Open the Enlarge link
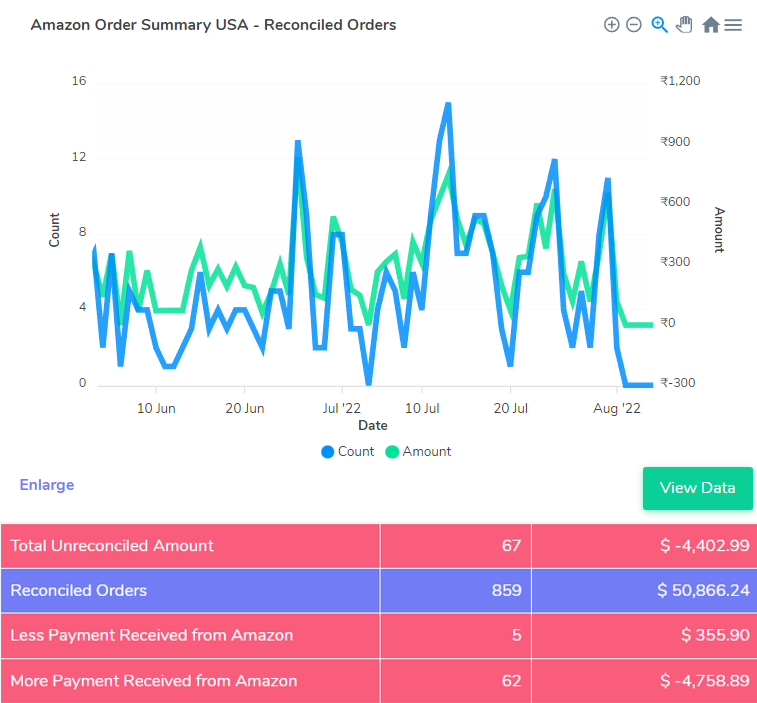Screen dimensions: 757x703 tap(47, 485)
